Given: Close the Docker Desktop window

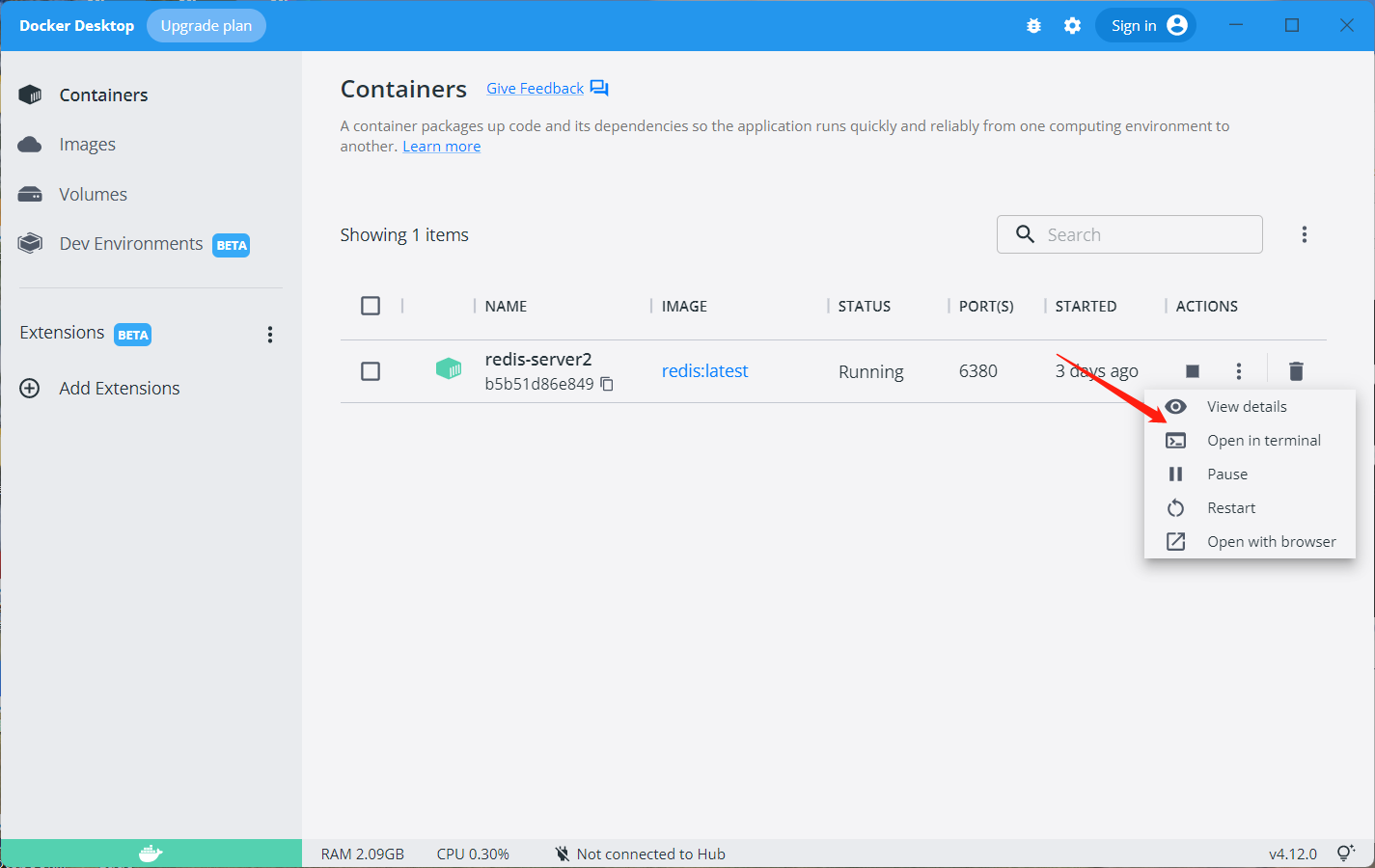Looking at the screenshot, I should coord(1347,25).
